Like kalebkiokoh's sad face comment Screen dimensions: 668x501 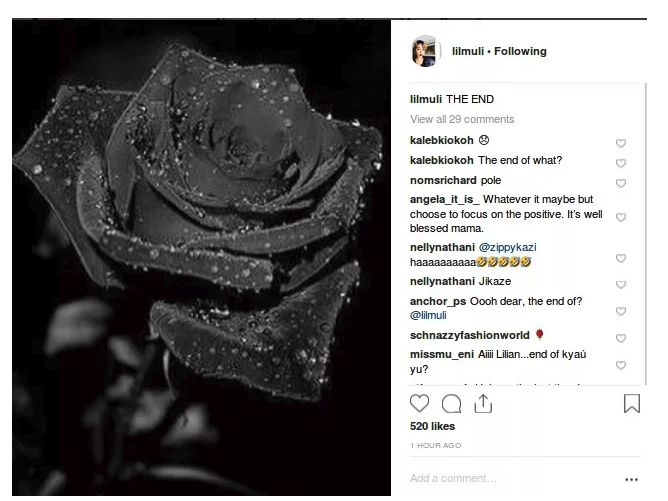pyautogui.click(x=621, y=144)
